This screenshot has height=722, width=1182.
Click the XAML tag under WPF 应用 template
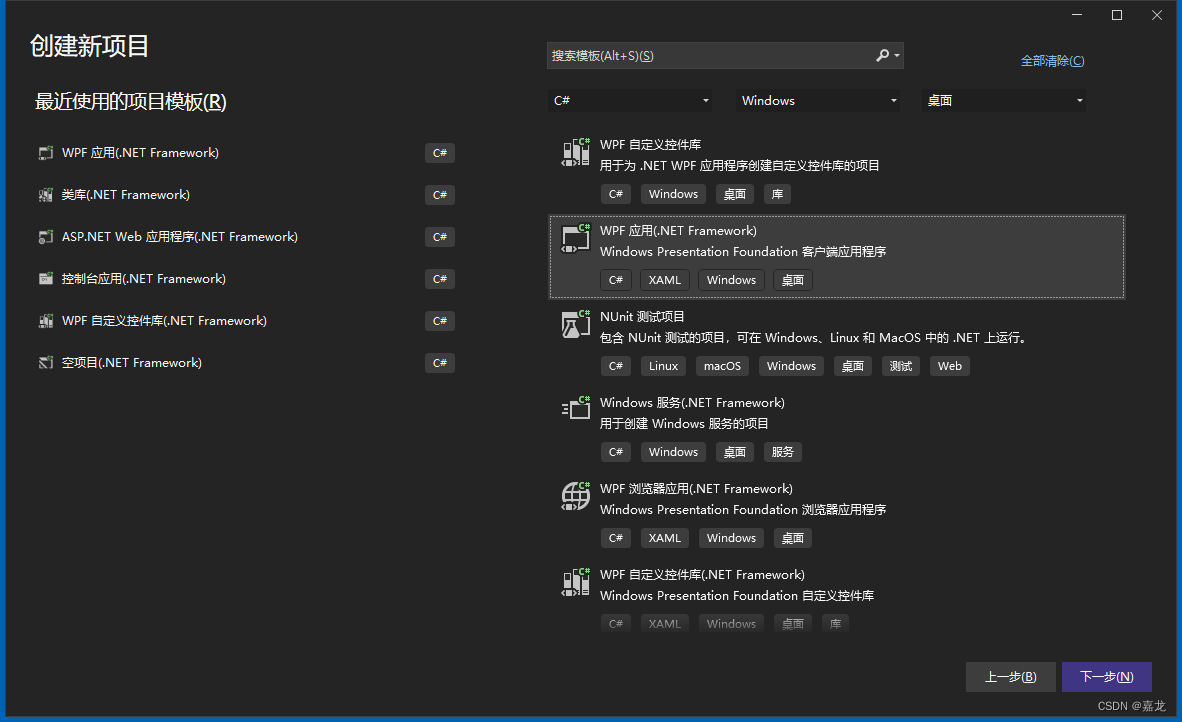(x=665, y=280)
